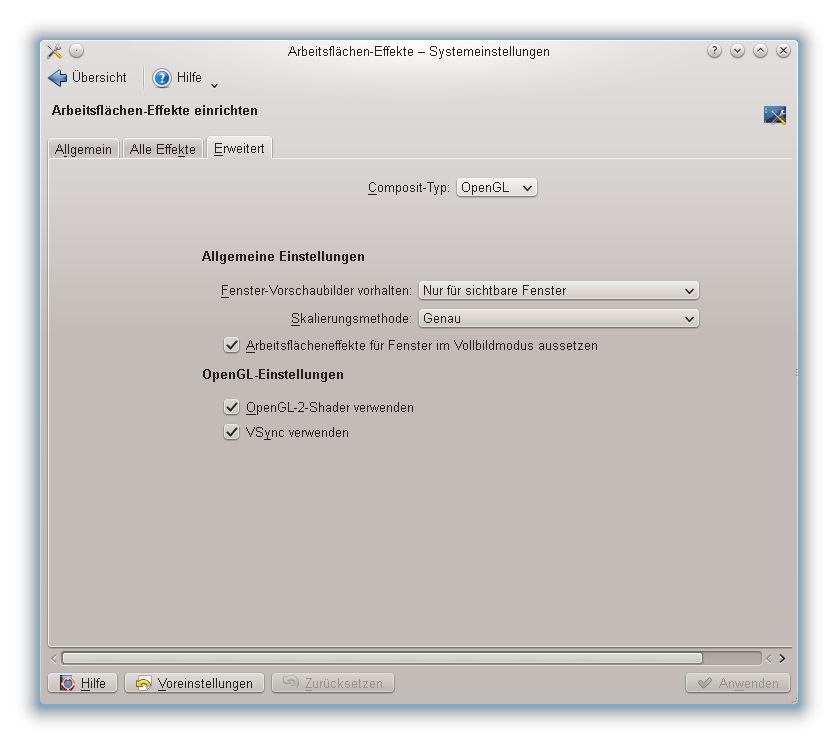Image resolution: width=838 pixels, height=744 pixels.
Task: Click the blue Hilfe question mark toolbar icon
Action: [x=162, y=78]
